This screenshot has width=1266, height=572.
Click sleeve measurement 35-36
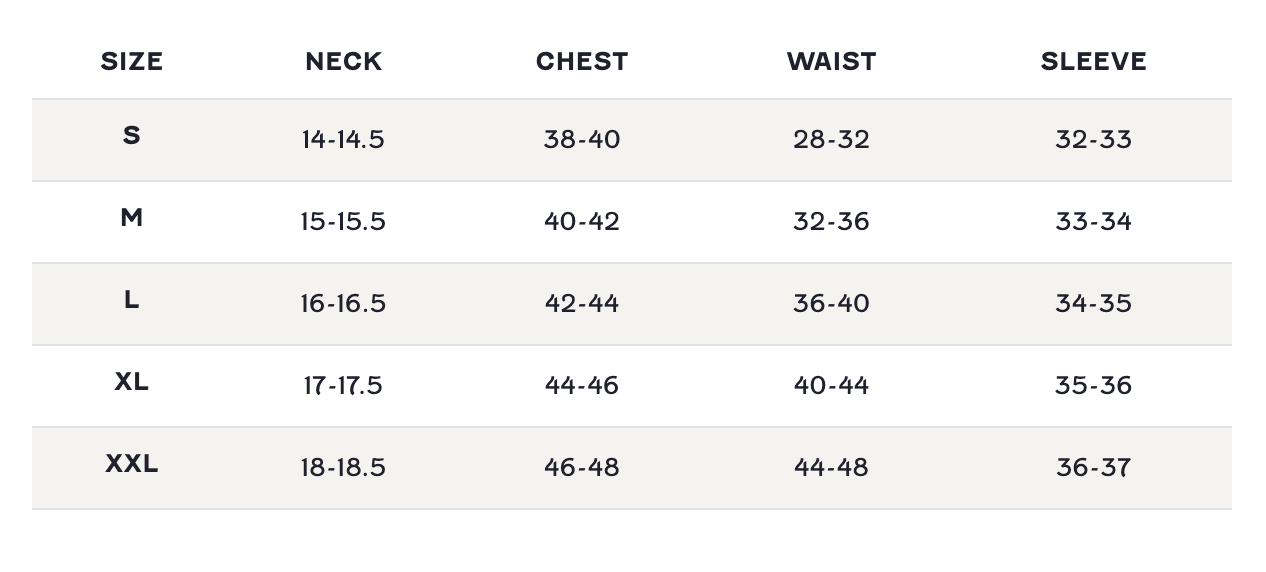coord(1093,385)
